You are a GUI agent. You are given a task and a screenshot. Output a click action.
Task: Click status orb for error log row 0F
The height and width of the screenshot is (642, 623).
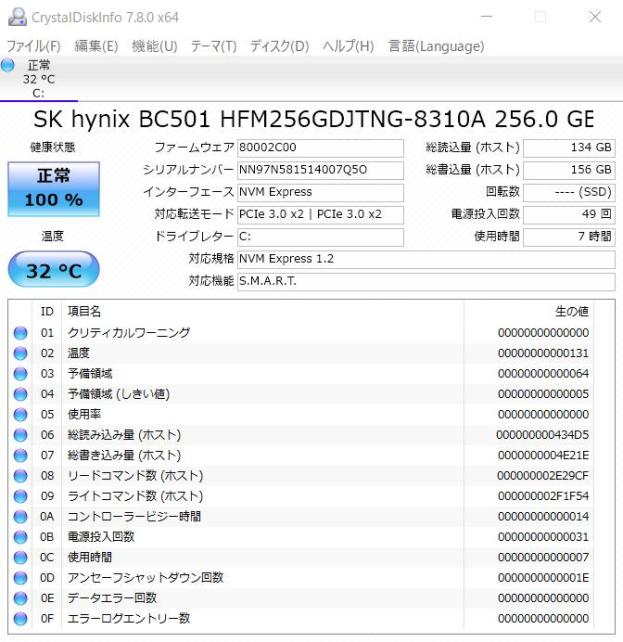pyautogui.click(x=20, y=619)
